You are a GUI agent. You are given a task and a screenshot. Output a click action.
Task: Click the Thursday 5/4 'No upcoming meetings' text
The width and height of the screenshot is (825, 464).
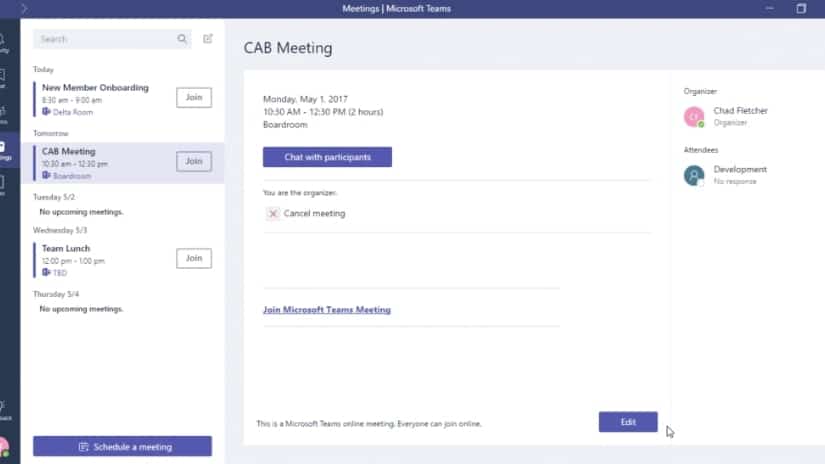click(x=82, y=309)
